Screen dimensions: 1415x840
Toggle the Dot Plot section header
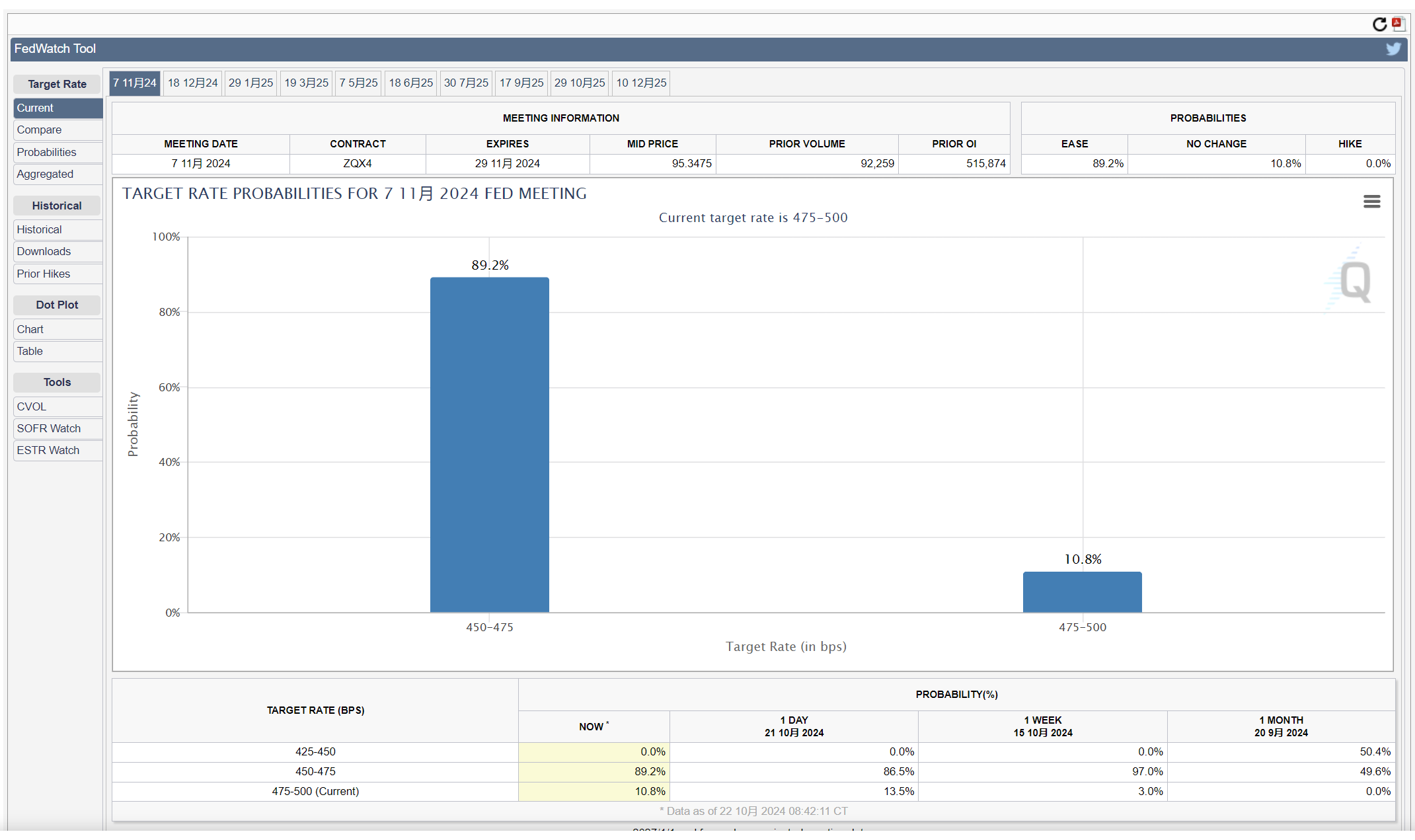56,305
